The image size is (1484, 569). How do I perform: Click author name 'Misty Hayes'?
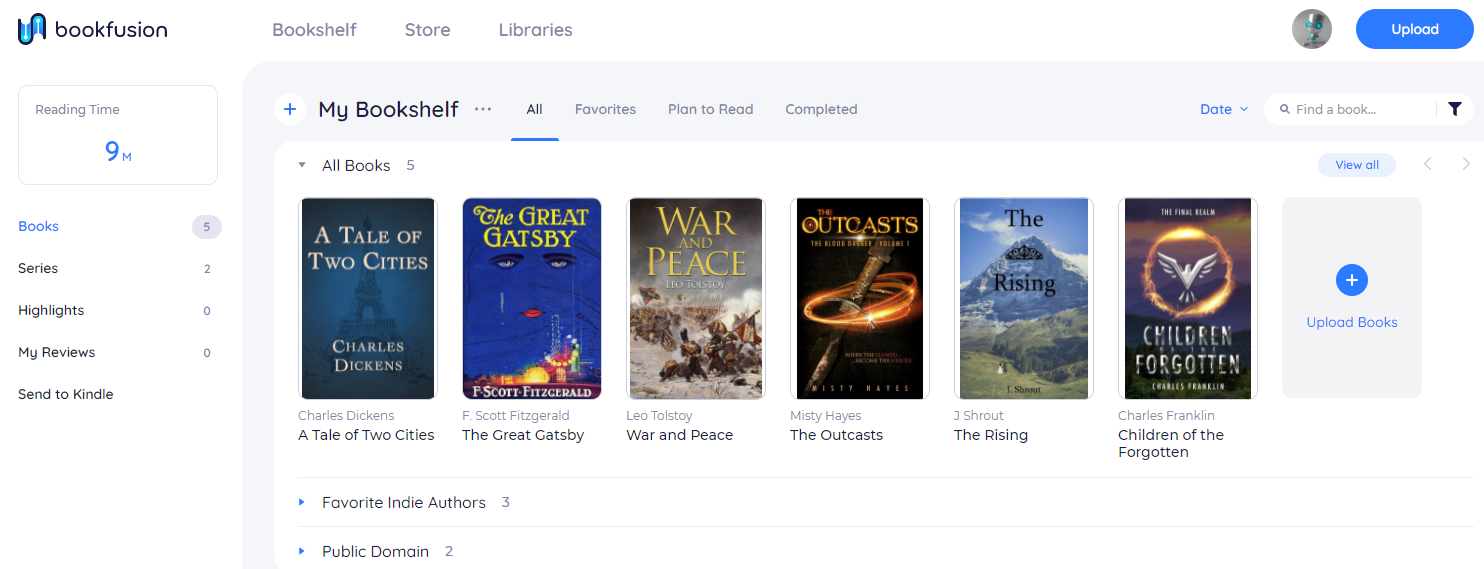[826, 415]
